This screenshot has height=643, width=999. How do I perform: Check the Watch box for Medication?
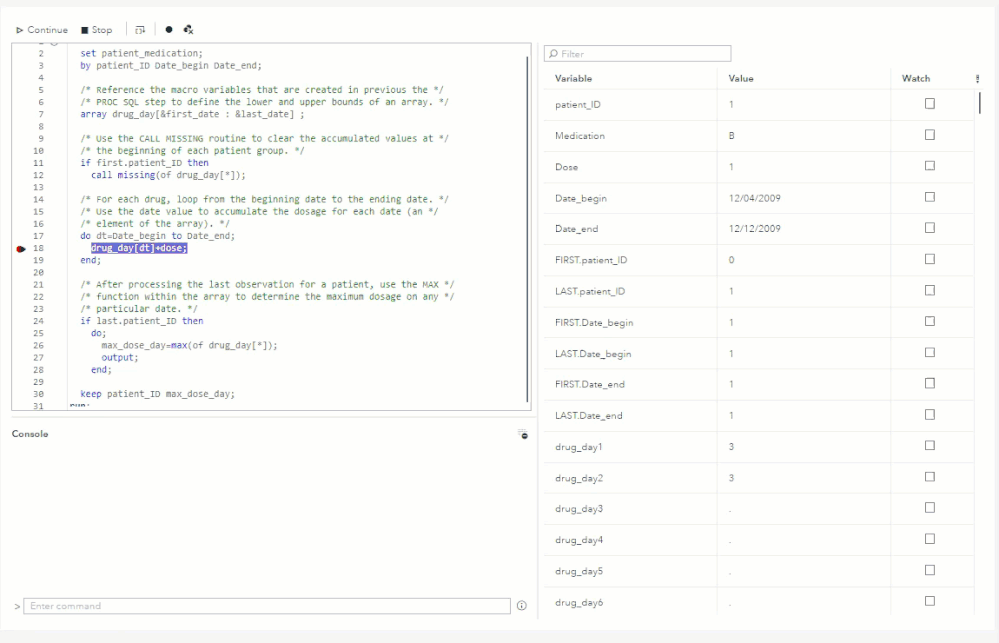pyautogui.click(x=930, y=134)
